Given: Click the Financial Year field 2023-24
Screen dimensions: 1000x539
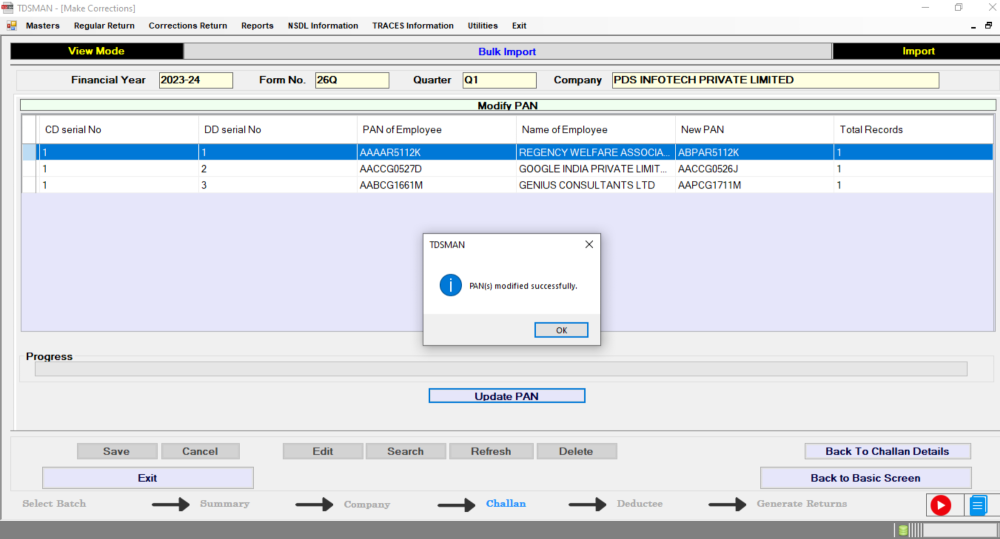Looking at the screenshot, I should coord(196,80).
